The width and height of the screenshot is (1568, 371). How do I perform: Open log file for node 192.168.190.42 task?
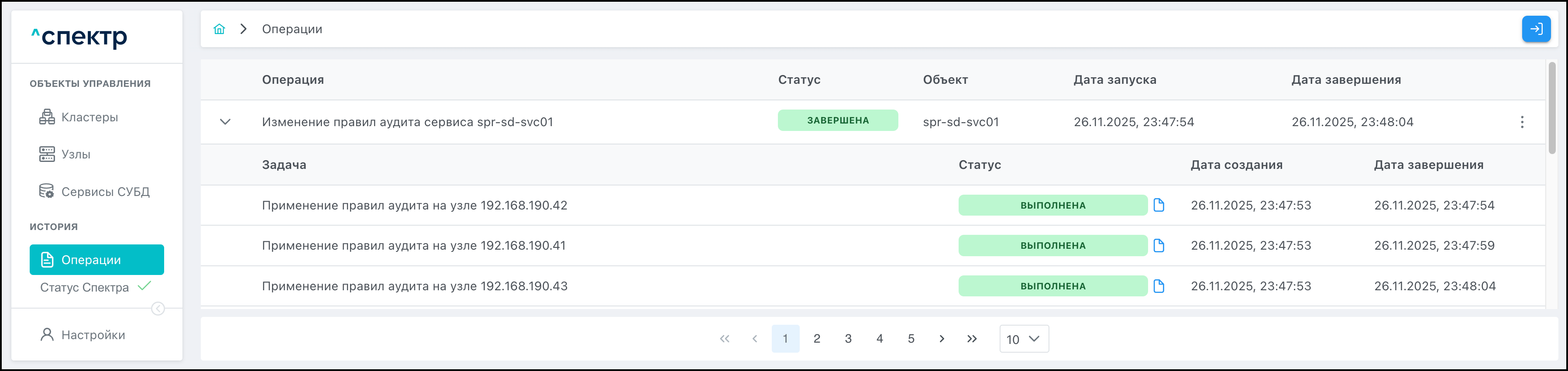click(x=1159, y=206)
